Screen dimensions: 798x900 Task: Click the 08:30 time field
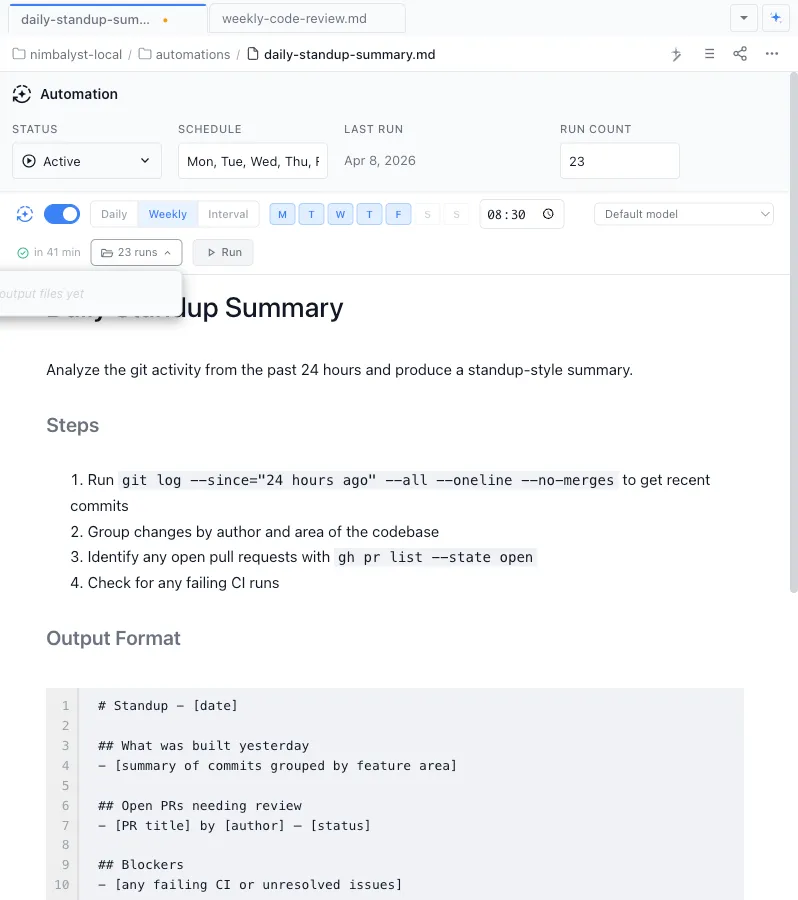tap(521, 214)
